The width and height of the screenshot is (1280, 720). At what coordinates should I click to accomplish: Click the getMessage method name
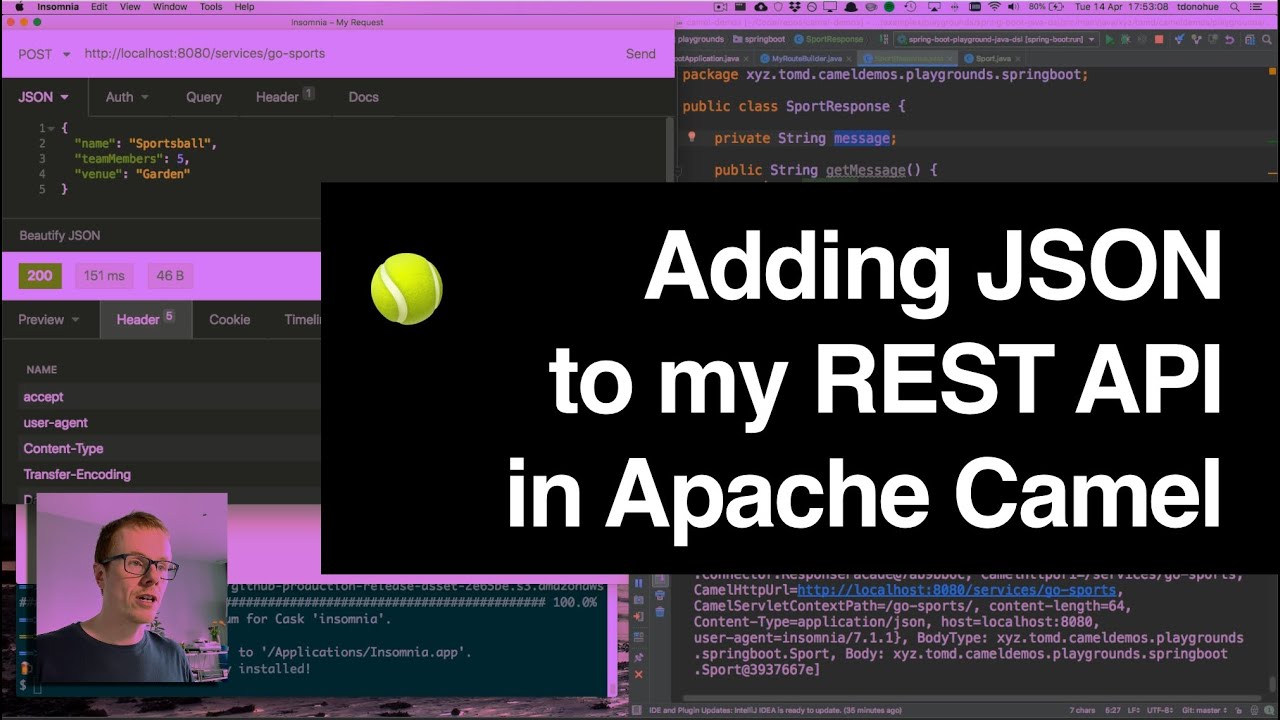point(865,170)
